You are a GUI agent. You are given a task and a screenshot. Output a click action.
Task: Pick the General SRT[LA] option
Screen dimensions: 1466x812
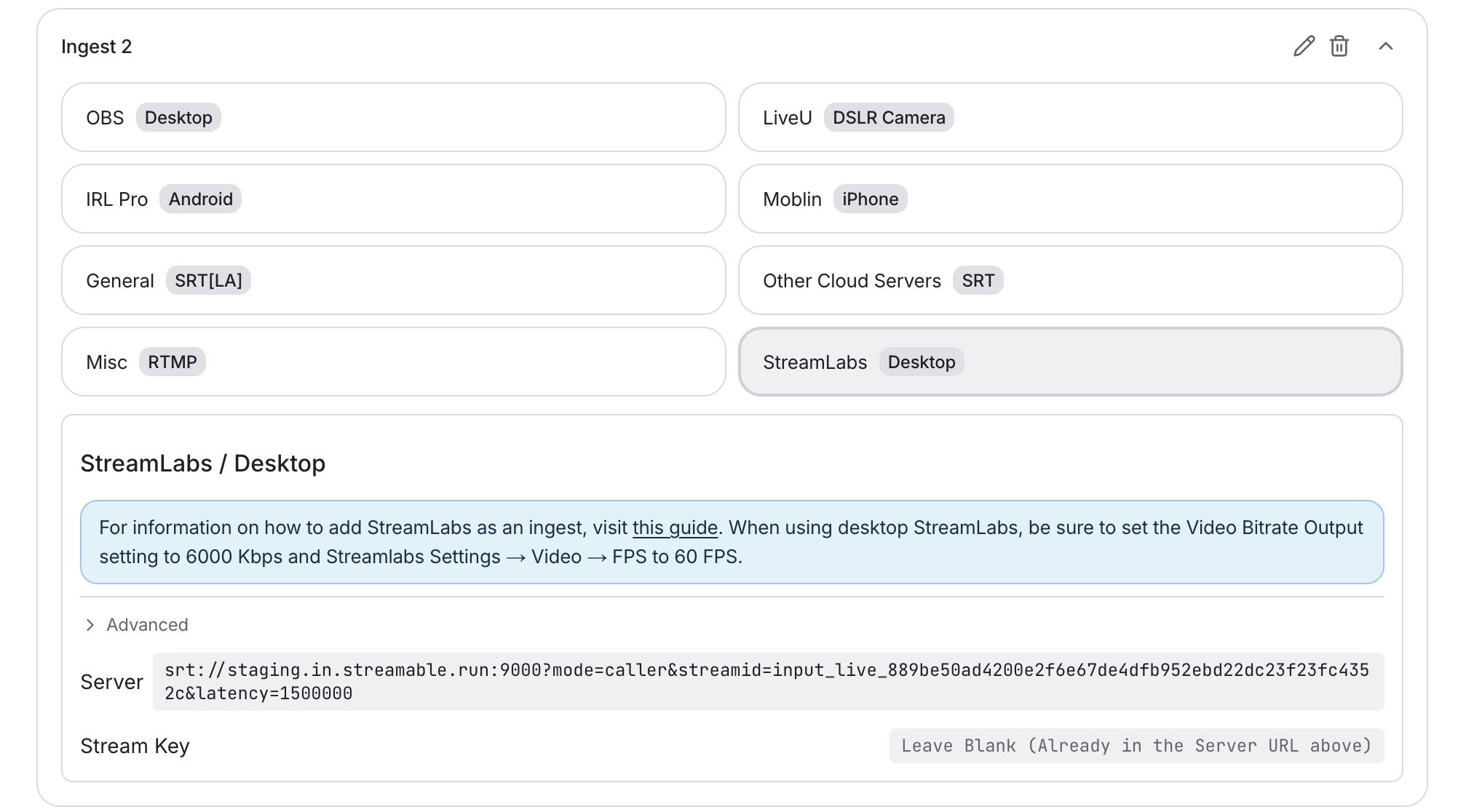pyautogui.click(x=394, y=280)
